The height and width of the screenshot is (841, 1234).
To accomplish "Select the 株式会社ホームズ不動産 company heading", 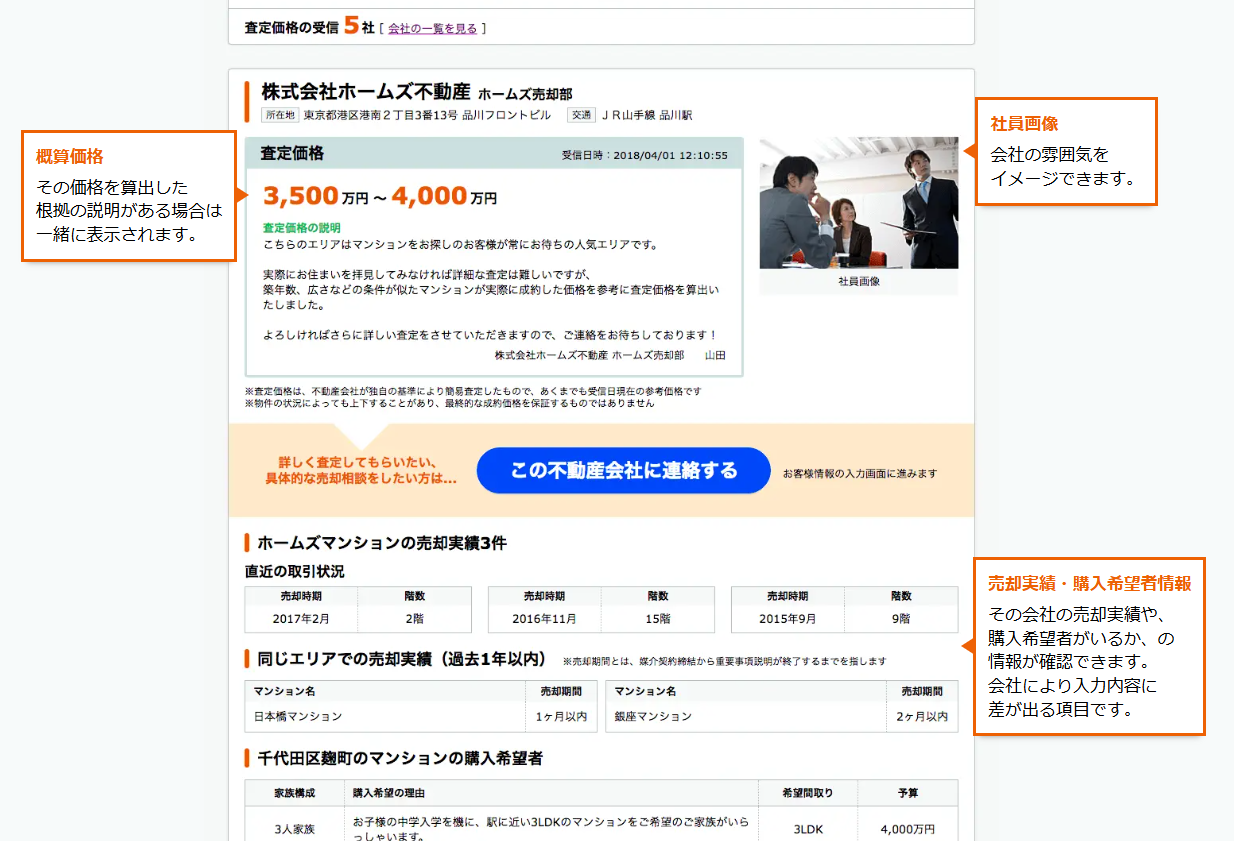I will [365, 92].
